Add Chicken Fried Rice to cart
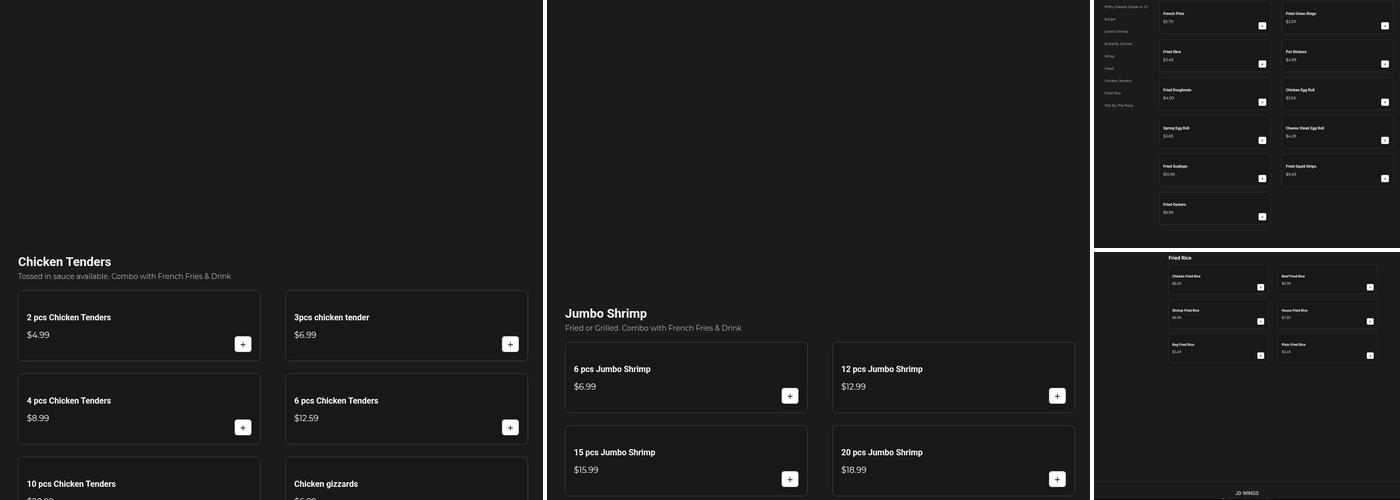This screenshot has height=500, width=1400. [1261, 287]
